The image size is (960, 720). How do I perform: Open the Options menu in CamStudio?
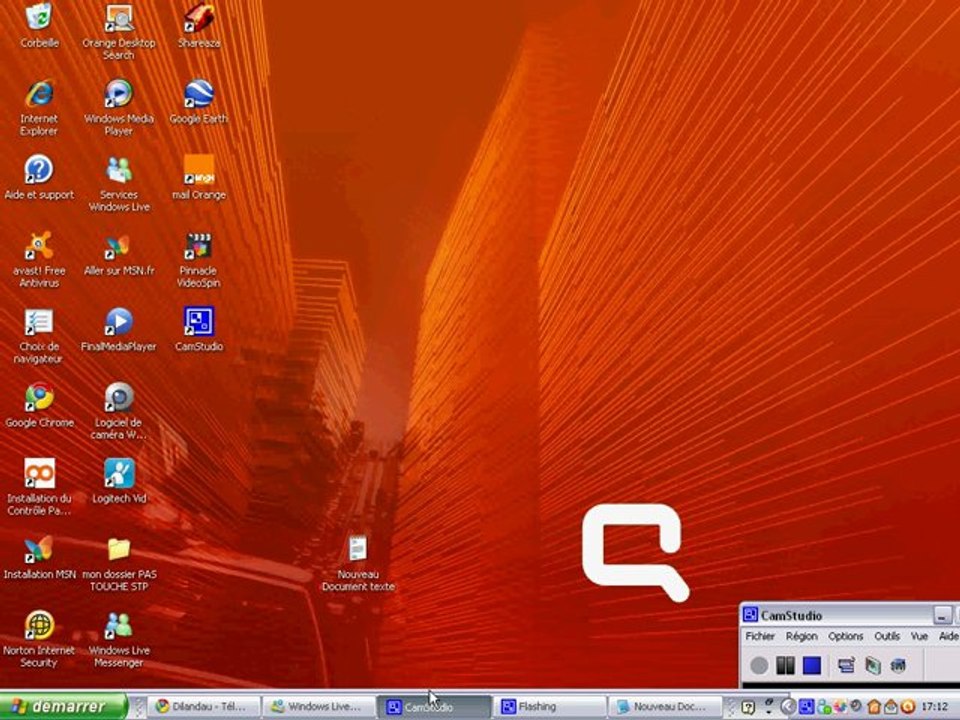point(846,636)
